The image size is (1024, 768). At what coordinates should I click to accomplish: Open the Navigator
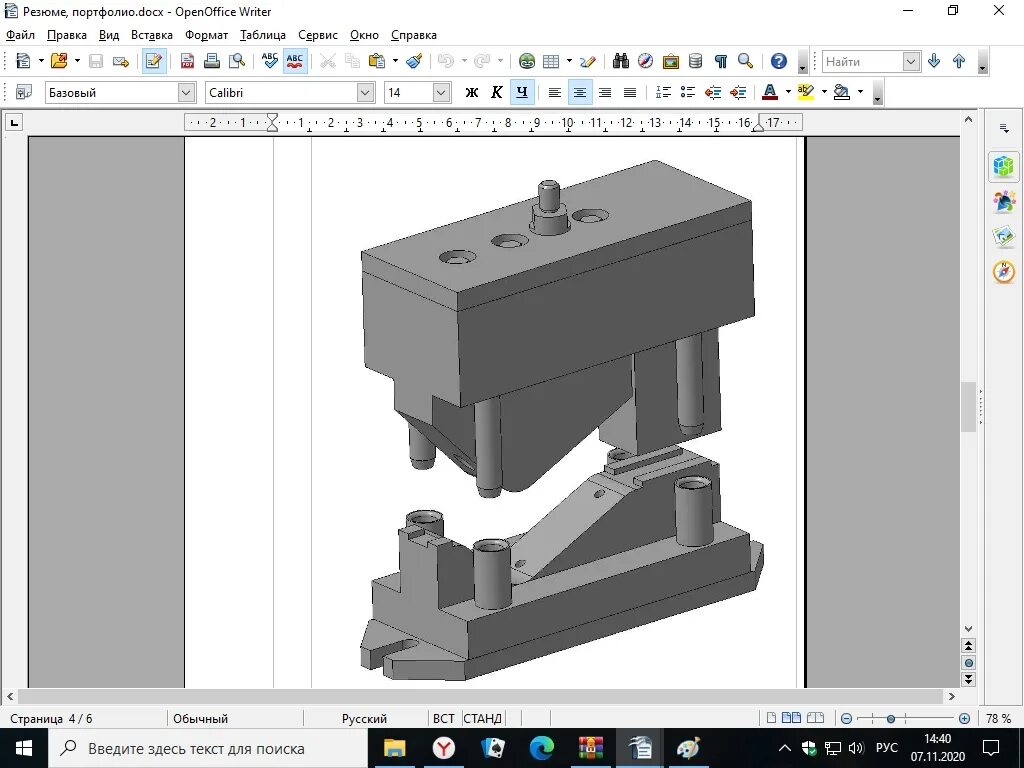coord(645,61)
